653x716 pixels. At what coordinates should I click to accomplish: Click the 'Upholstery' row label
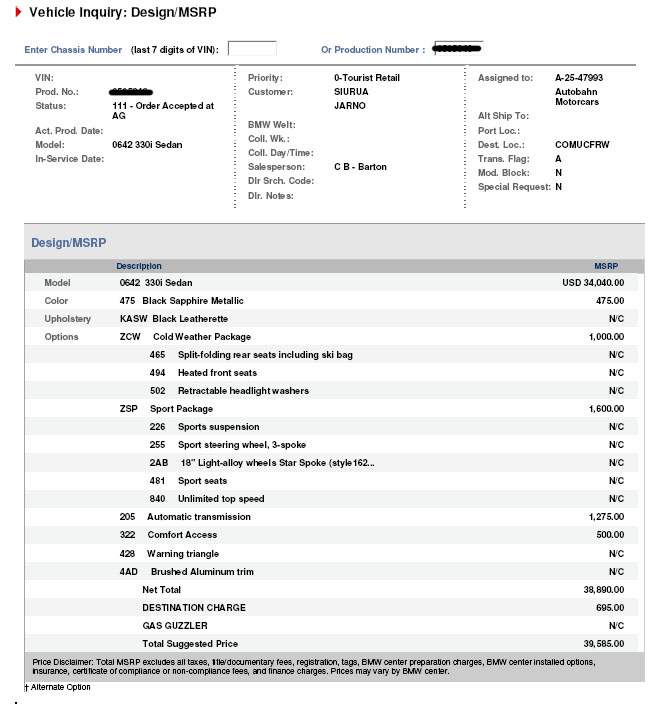(x=68, y=319)
